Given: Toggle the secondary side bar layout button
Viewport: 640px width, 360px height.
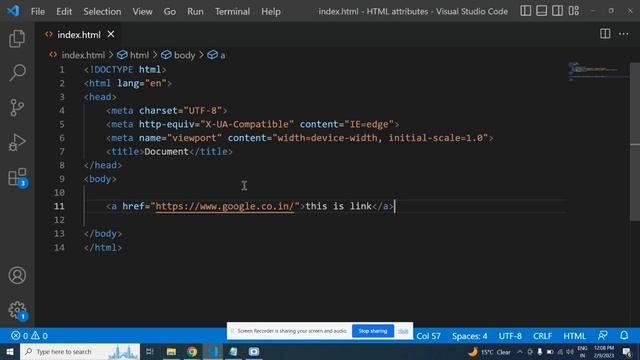Looking at the screenshot, I should point(557,11).
